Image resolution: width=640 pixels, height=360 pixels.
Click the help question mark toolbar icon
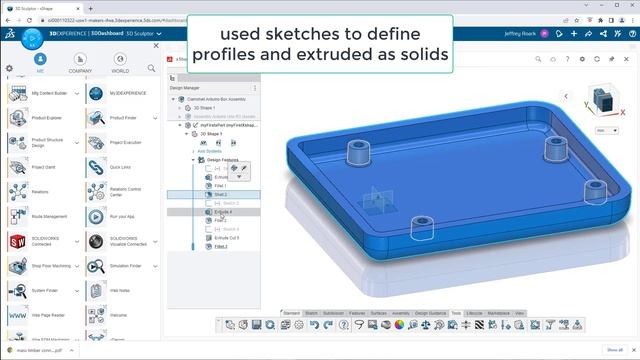click(344, 325)
